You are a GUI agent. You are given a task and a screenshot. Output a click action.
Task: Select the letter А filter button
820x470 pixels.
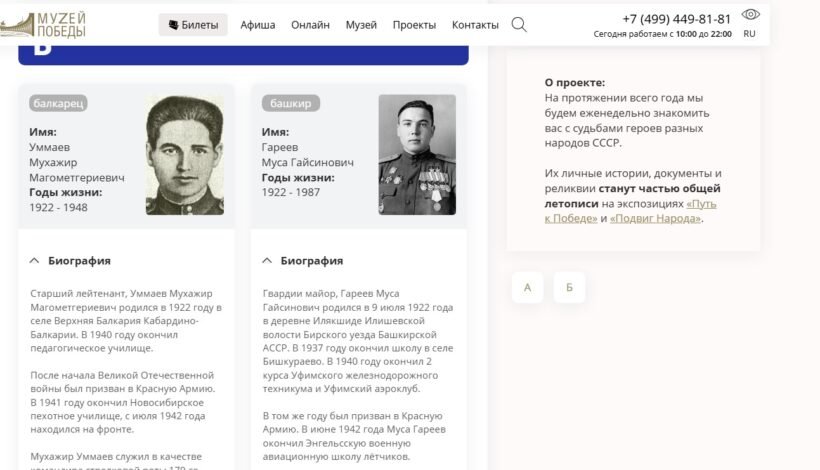(527, 288)
